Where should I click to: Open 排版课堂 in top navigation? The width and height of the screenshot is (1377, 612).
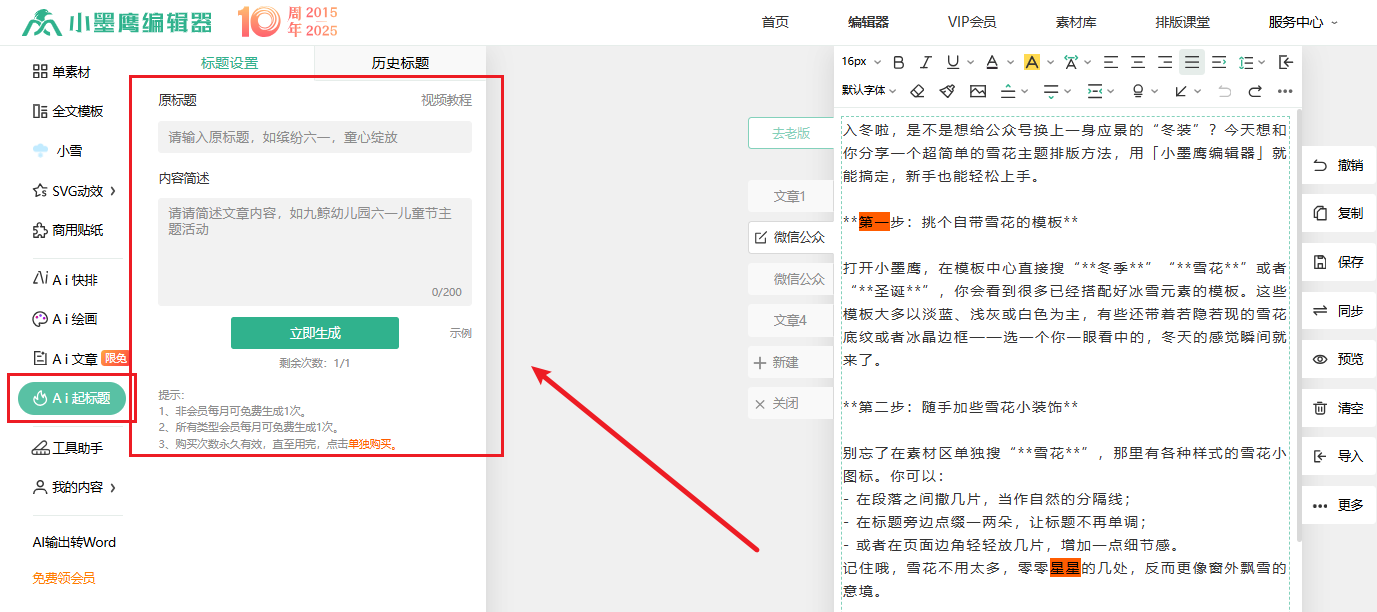click(1182, 22)
